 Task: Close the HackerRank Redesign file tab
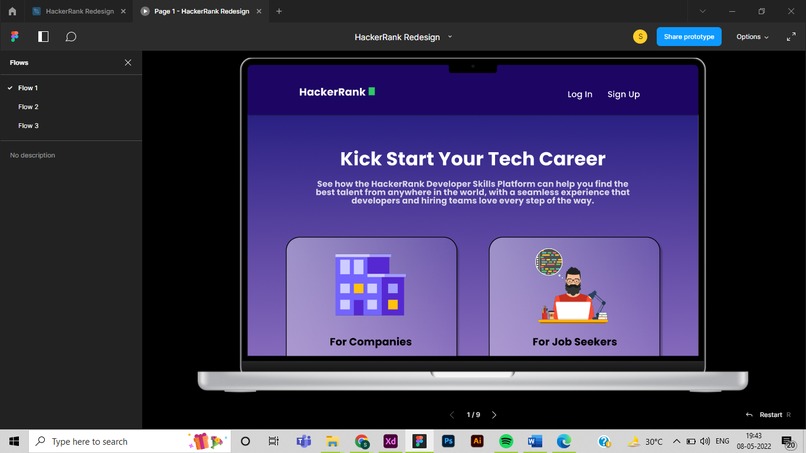point(123,11)
